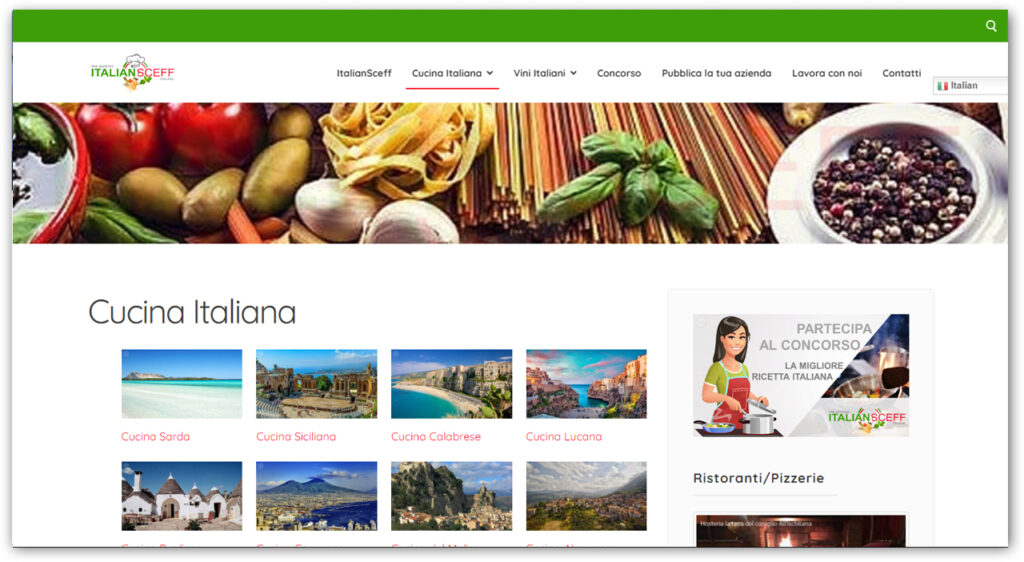The height and width of the screenshot is (562, 1024).
Task: Open the Cucina Sarda link
Action: tap(155, 437)
